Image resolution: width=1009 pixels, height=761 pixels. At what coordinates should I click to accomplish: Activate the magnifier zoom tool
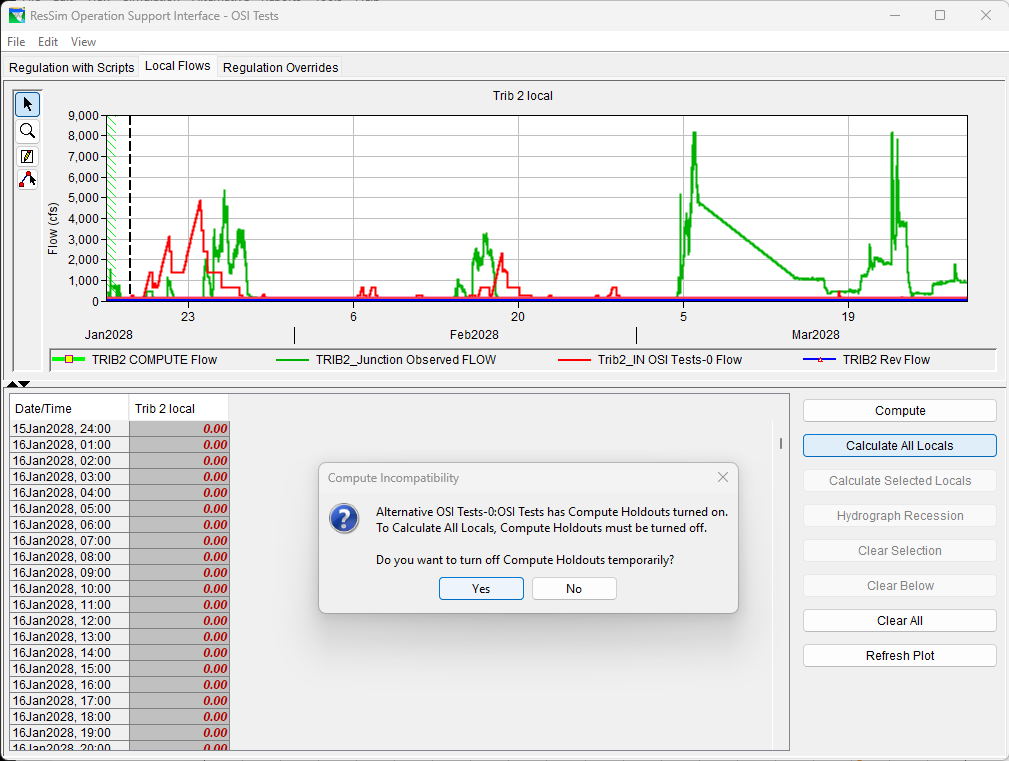(x=27, y=131)
